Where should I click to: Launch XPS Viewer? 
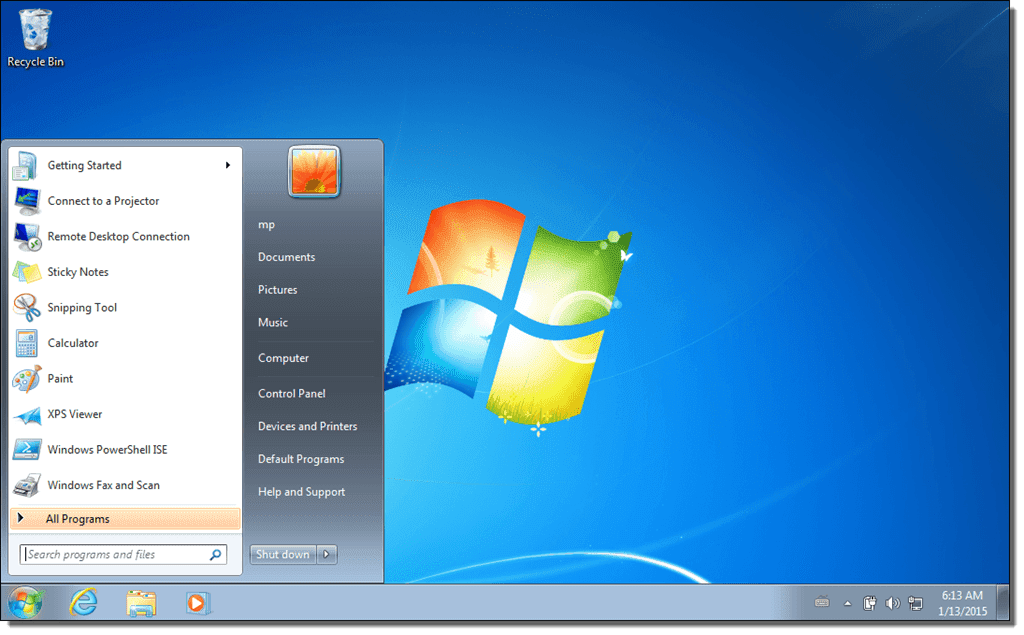76,413
